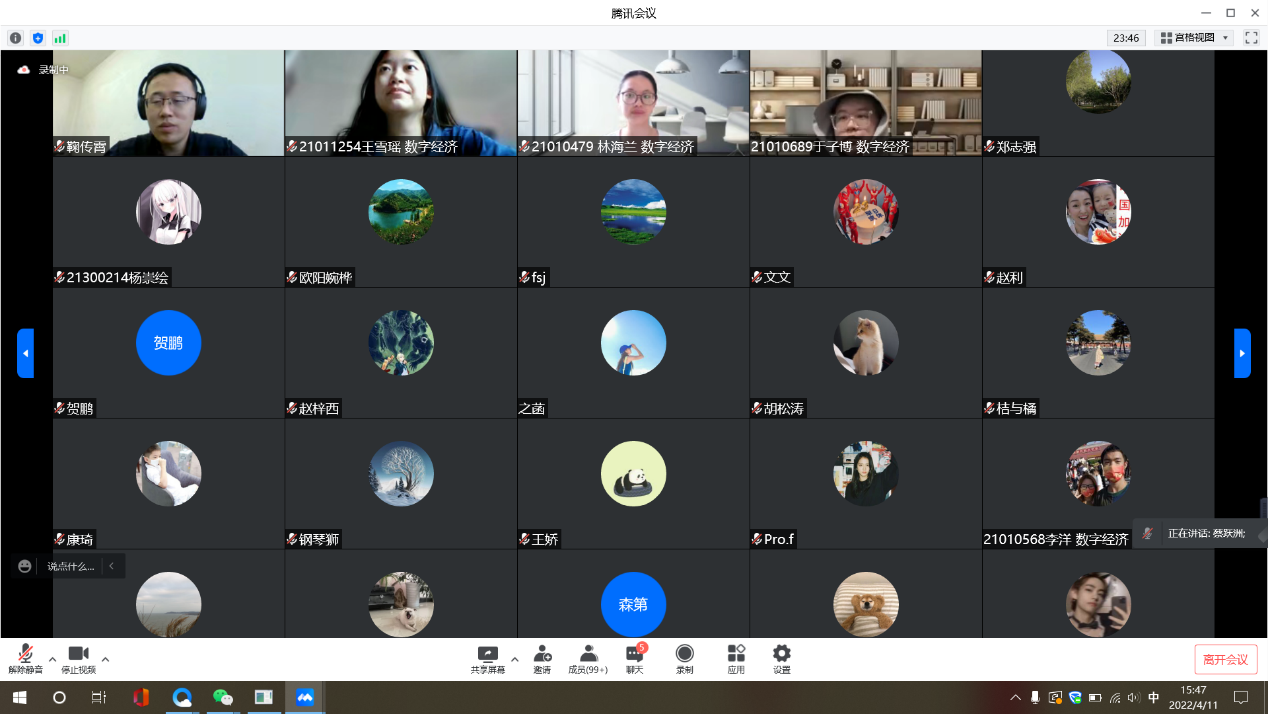
Task: Open the 应用 apps icon
Action: click(x=736, y=658)
